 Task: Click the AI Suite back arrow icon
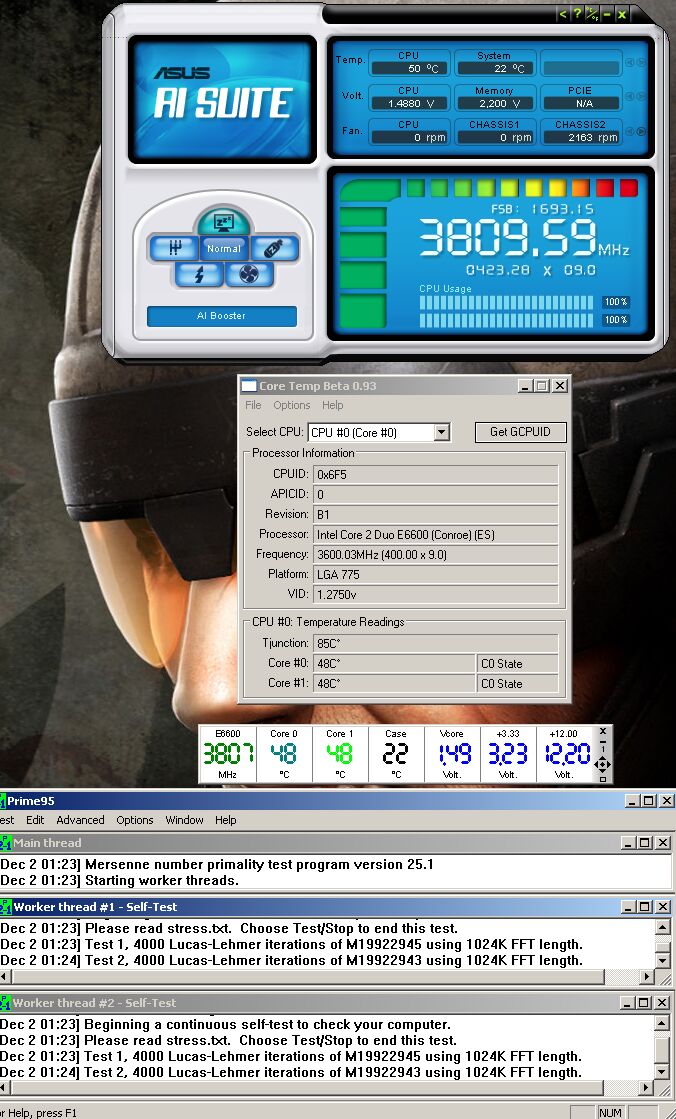tap(563, 14)
